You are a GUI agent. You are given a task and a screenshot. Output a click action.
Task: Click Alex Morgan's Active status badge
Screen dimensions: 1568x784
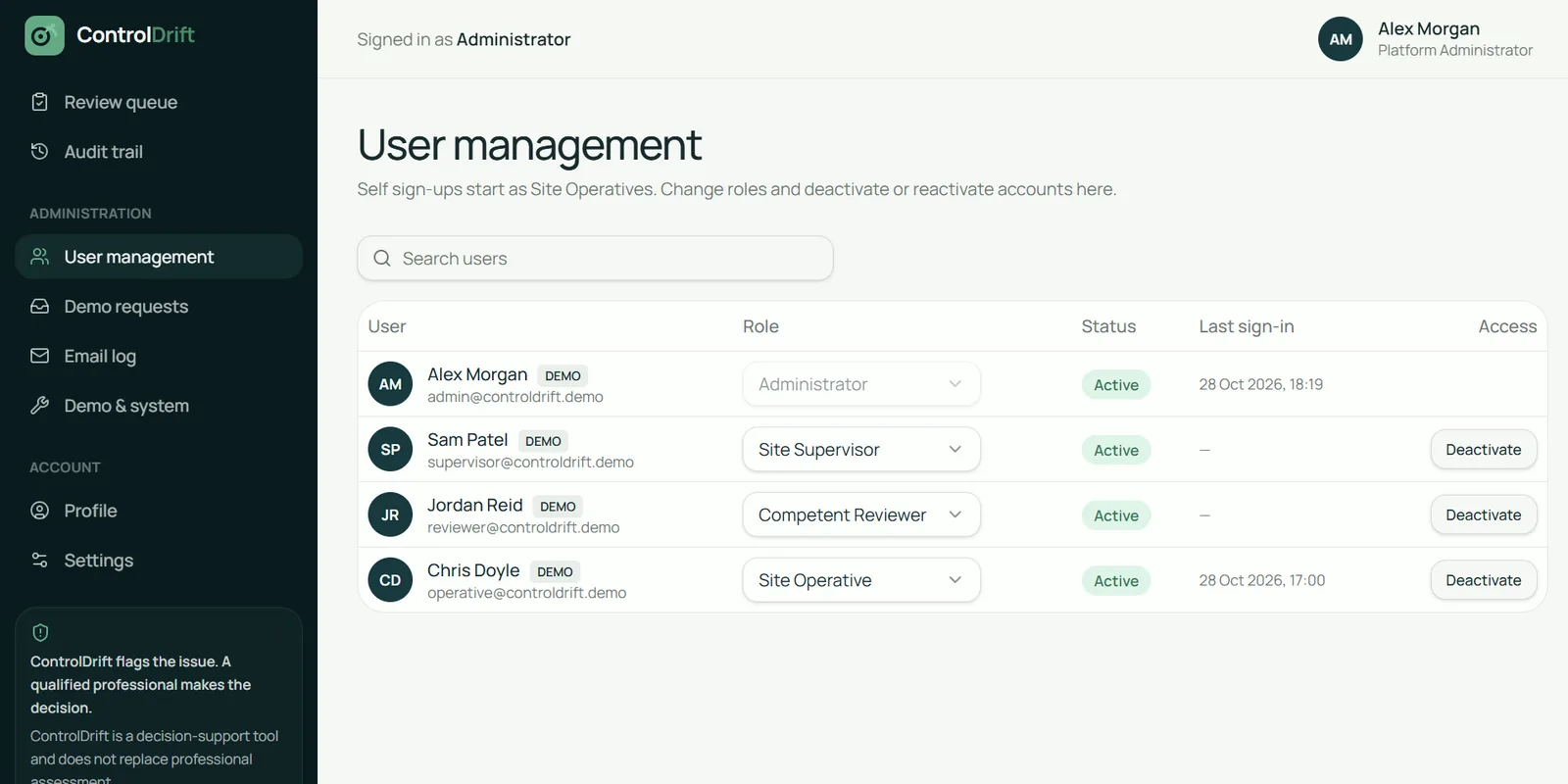(1116, 385)
